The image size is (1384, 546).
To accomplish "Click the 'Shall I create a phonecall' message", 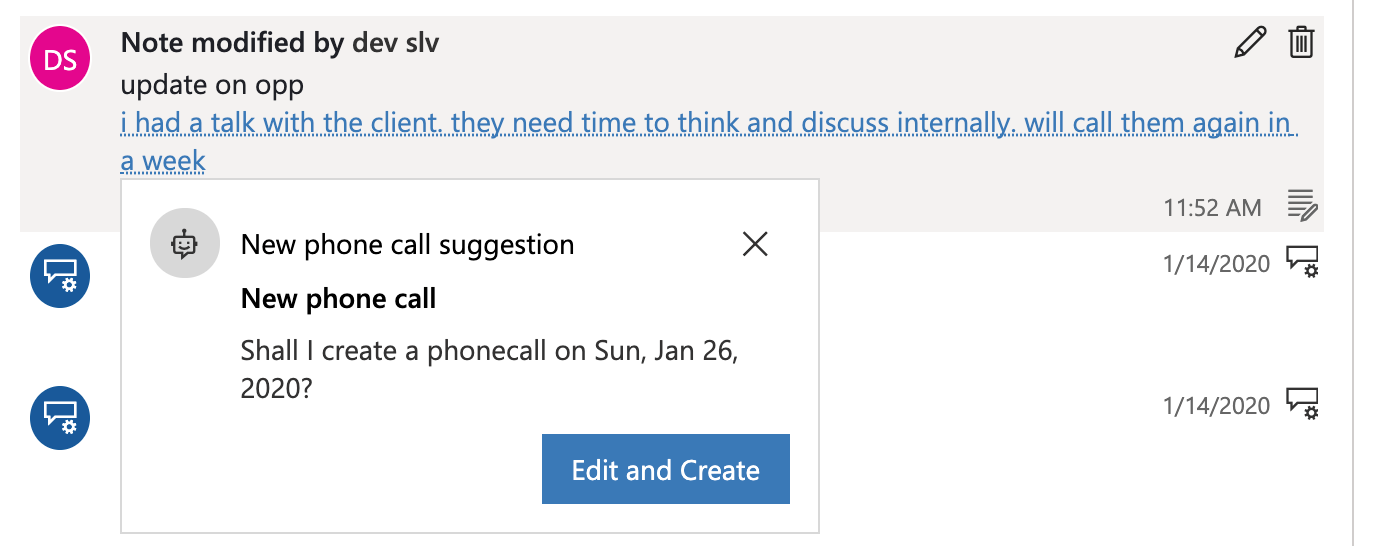I will (x=489, y=369).
